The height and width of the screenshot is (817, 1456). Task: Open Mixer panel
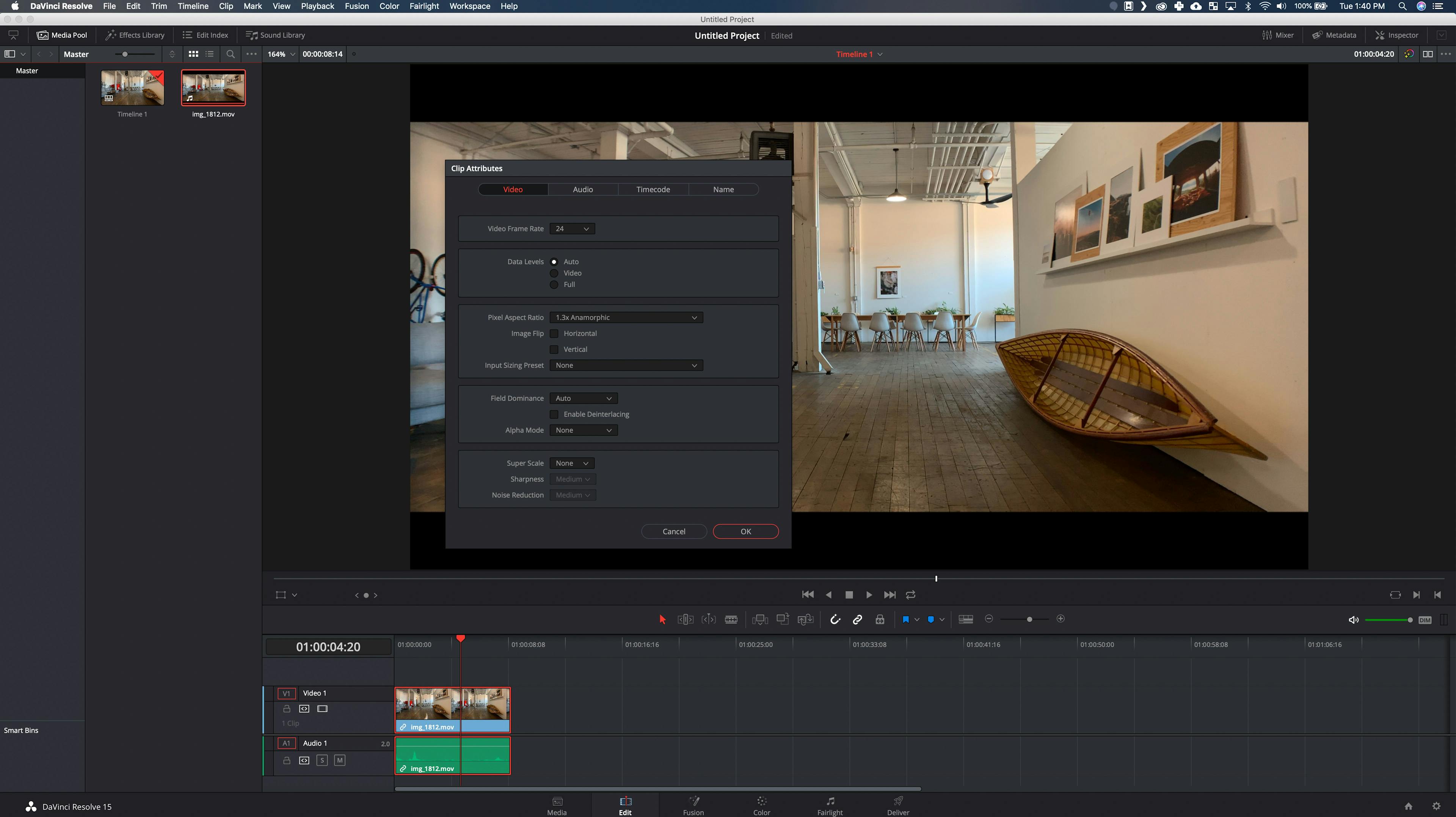(1278, 35)
